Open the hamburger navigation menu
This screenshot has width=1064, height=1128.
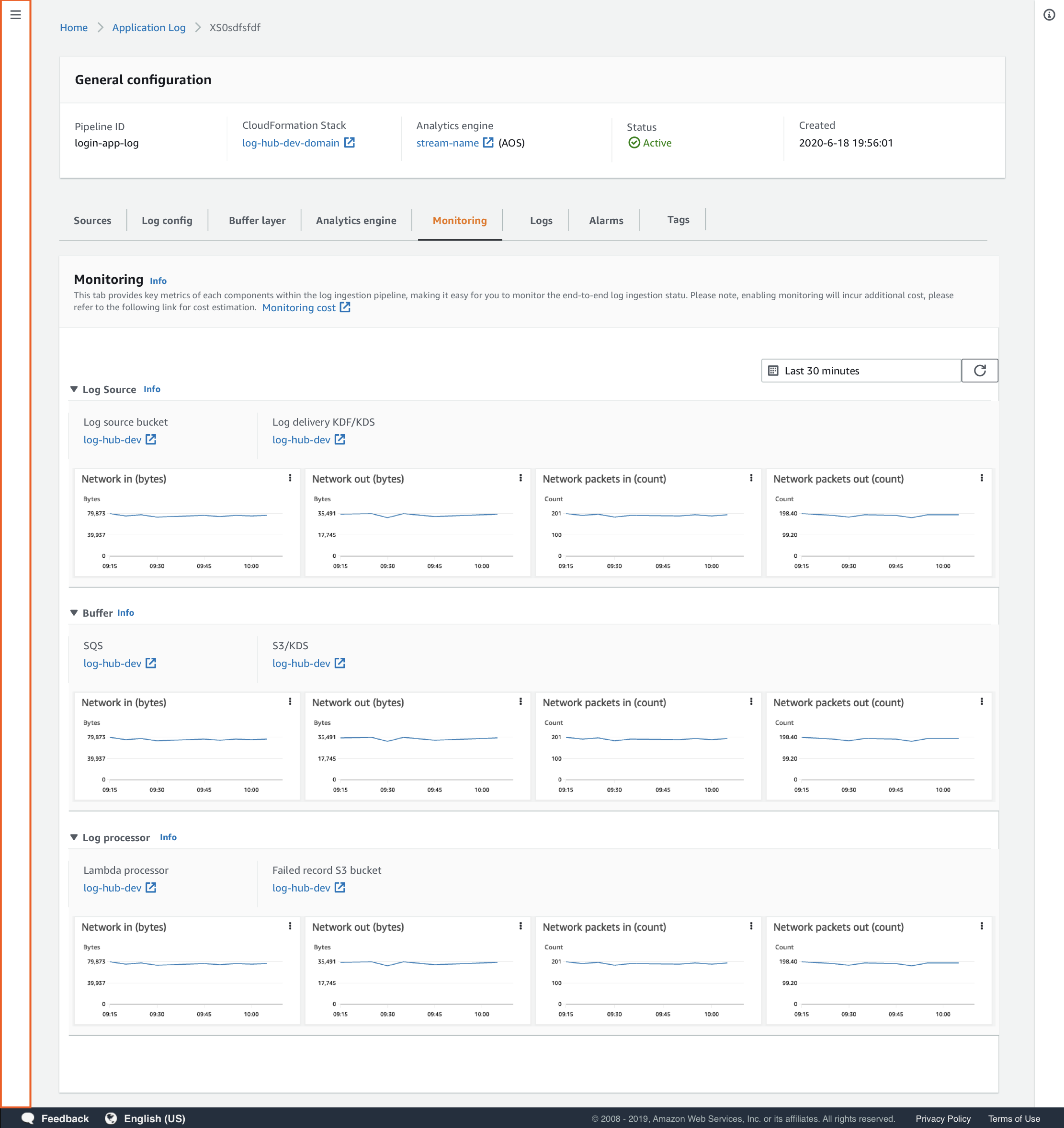[x=15, y=15]
